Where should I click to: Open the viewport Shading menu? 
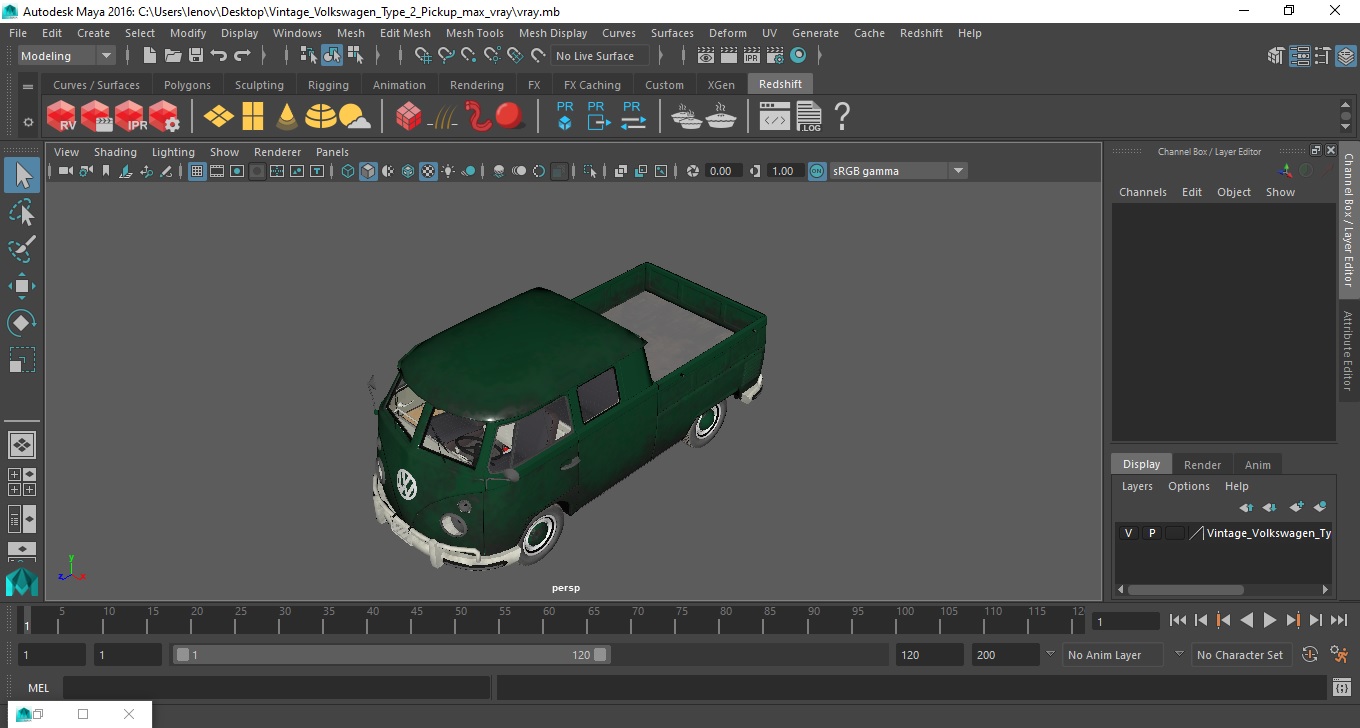pyautogui.click(x=115, y=152)
